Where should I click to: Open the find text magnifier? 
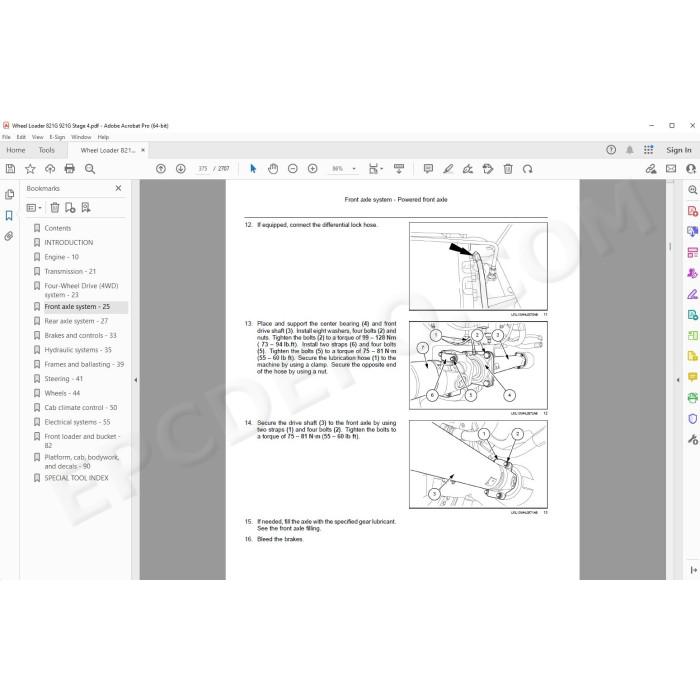90,169
